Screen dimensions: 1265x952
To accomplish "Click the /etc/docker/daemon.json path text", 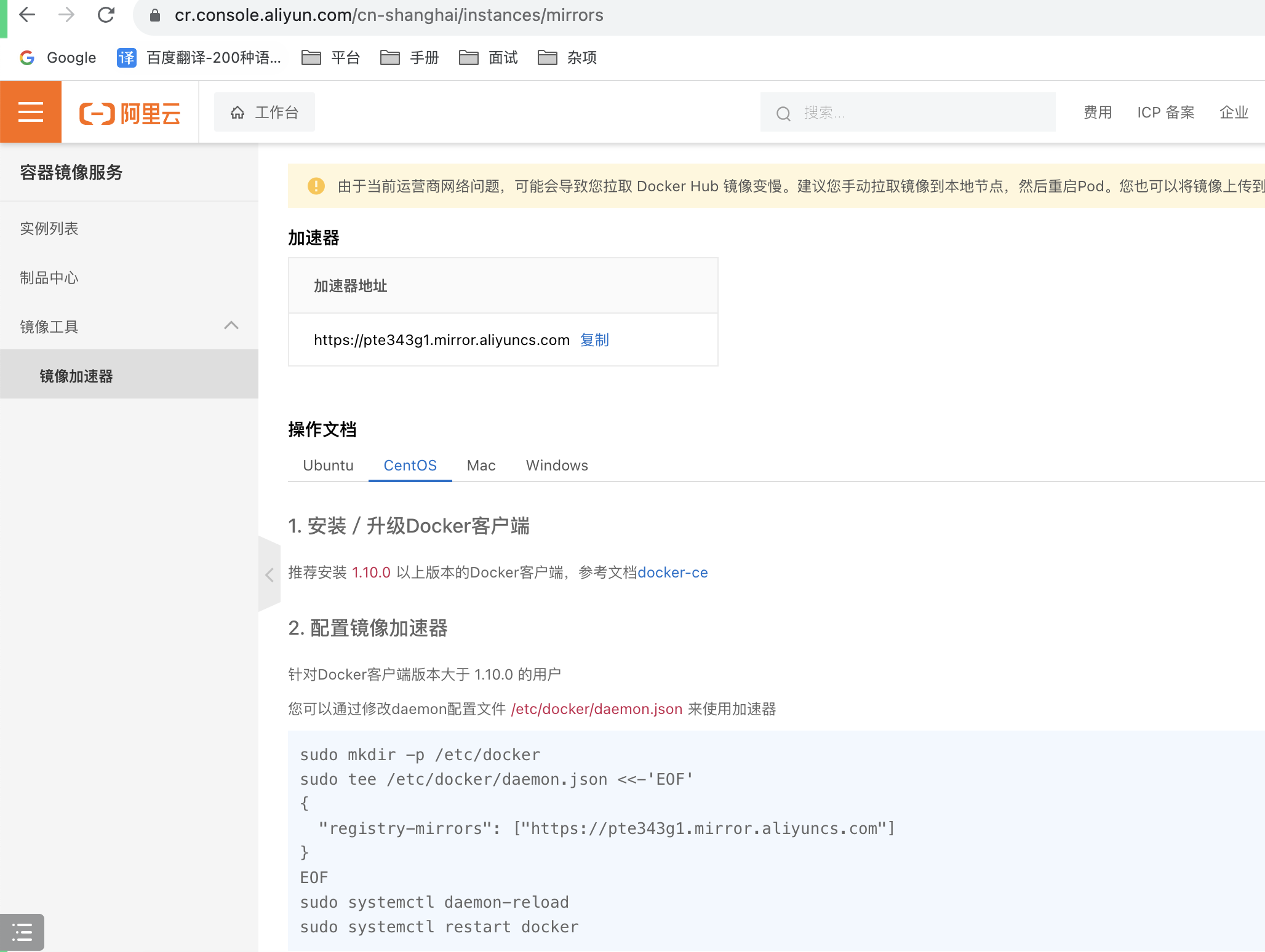I will point(597,709).
